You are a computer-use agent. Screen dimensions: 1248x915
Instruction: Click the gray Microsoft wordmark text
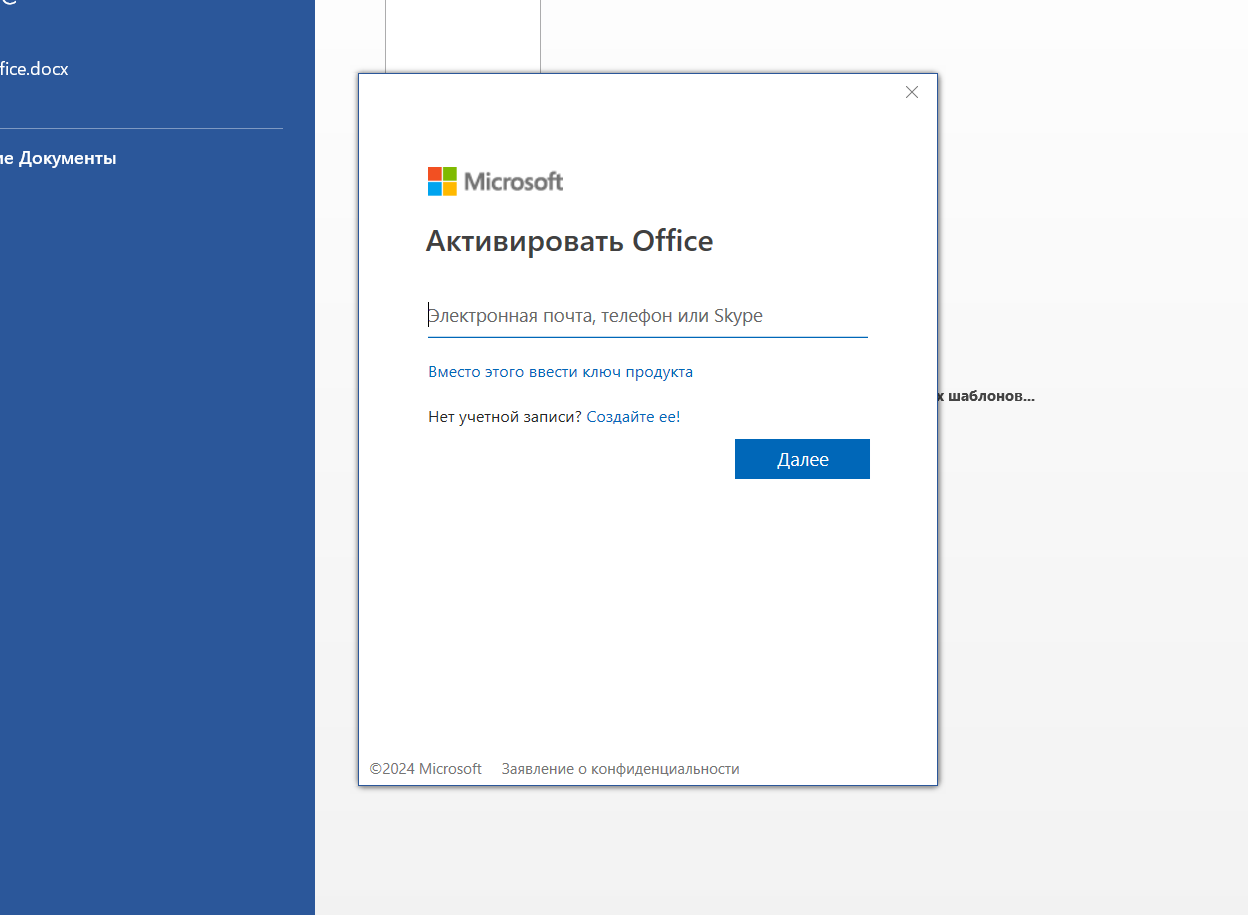[x=513, y=181]
